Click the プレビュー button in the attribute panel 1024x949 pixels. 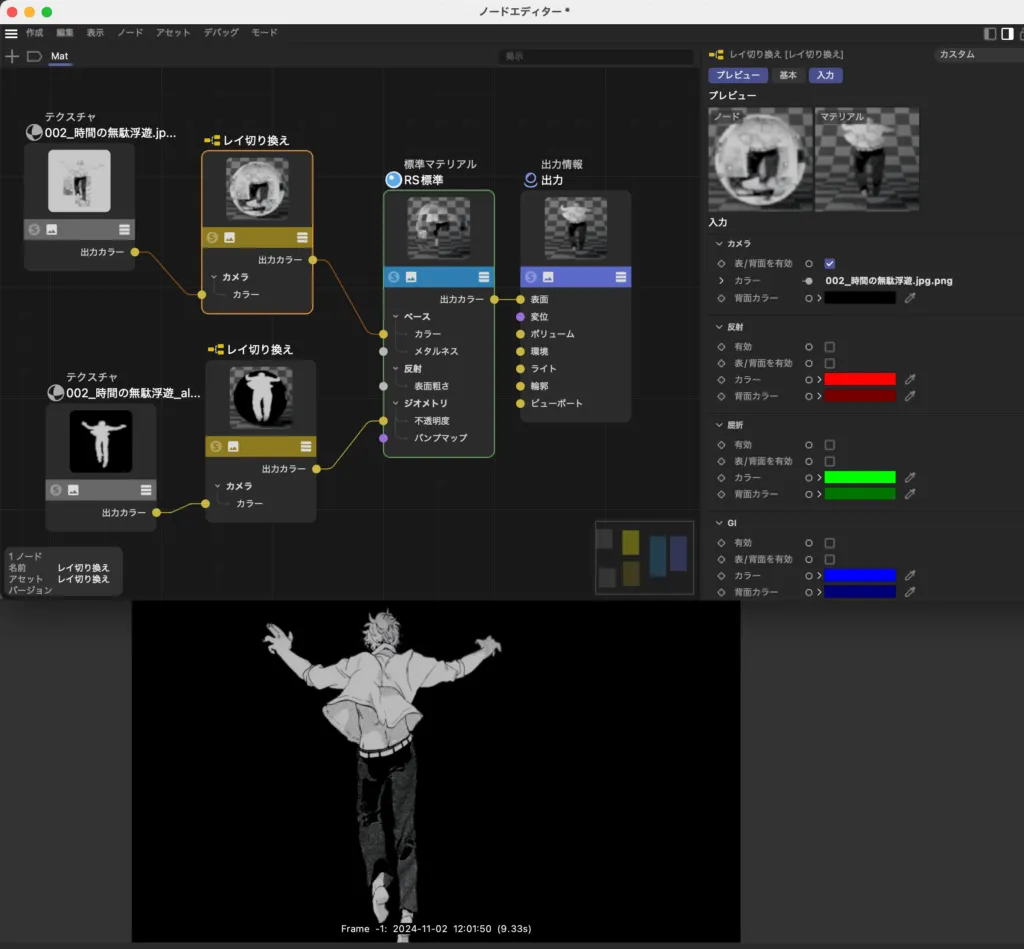click(738, 75)
